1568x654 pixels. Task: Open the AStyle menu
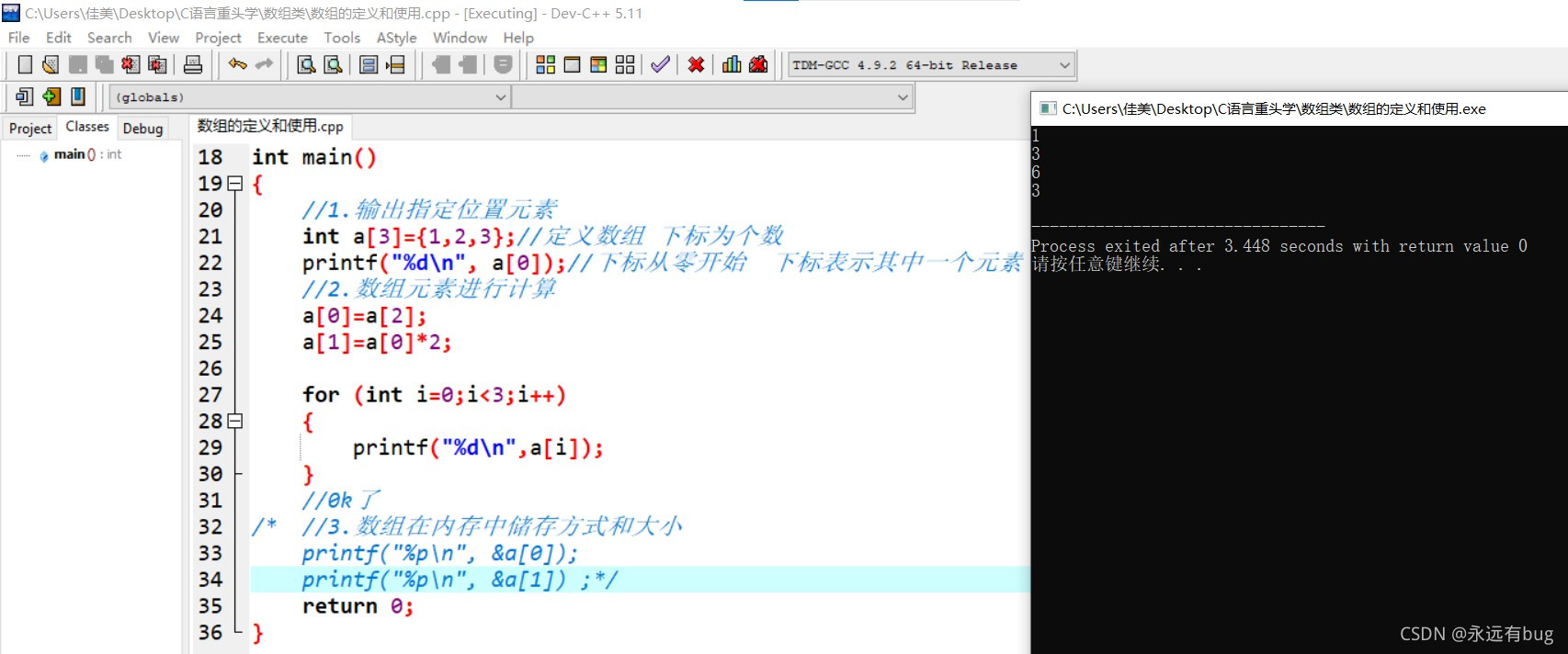pos(396,38)
